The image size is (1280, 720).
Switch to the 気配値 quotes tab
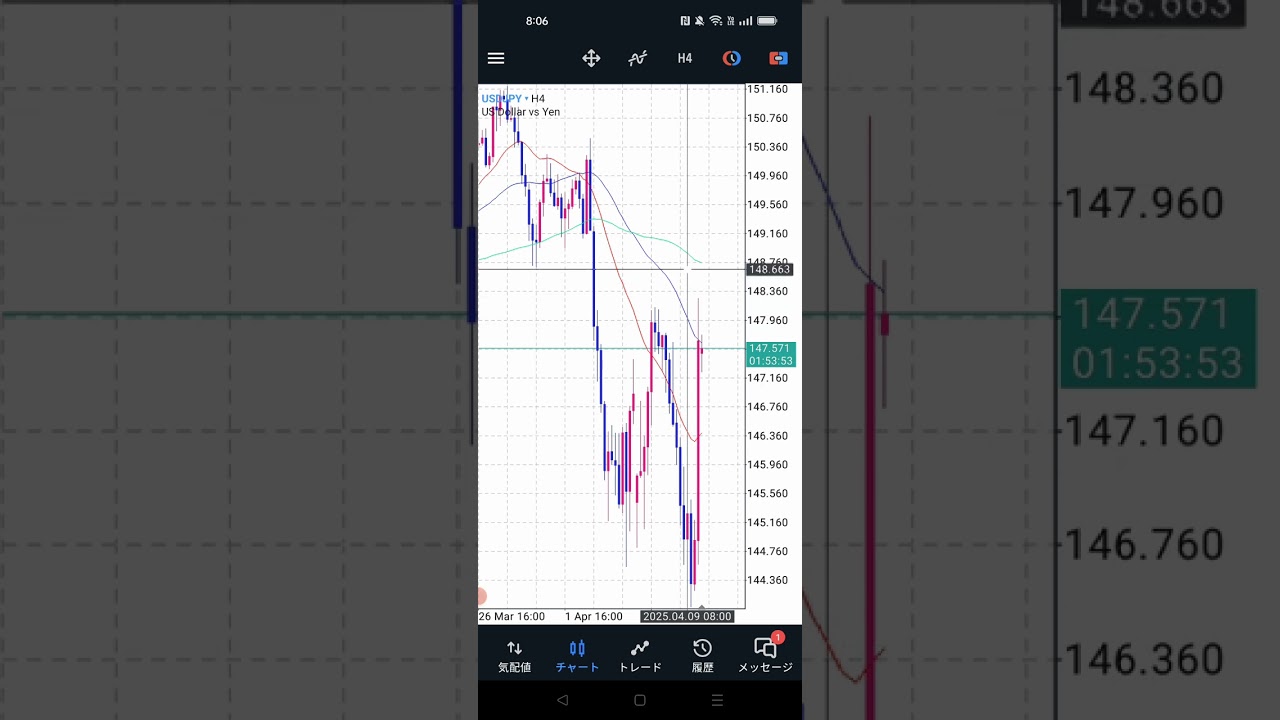point(514,656)
